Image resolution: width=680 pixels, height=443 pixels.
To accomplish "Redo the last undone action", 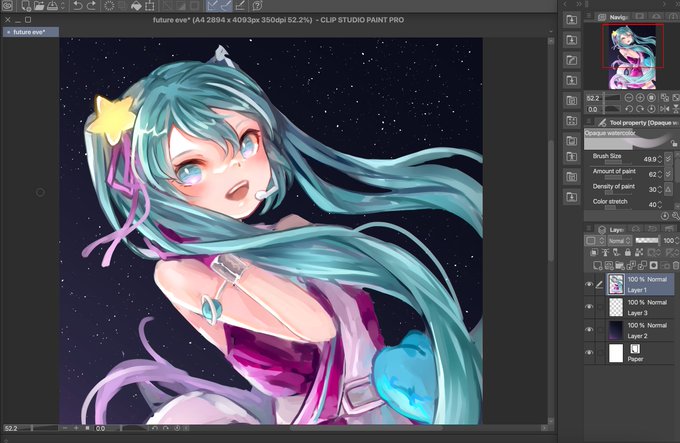I will click(91, 6).
